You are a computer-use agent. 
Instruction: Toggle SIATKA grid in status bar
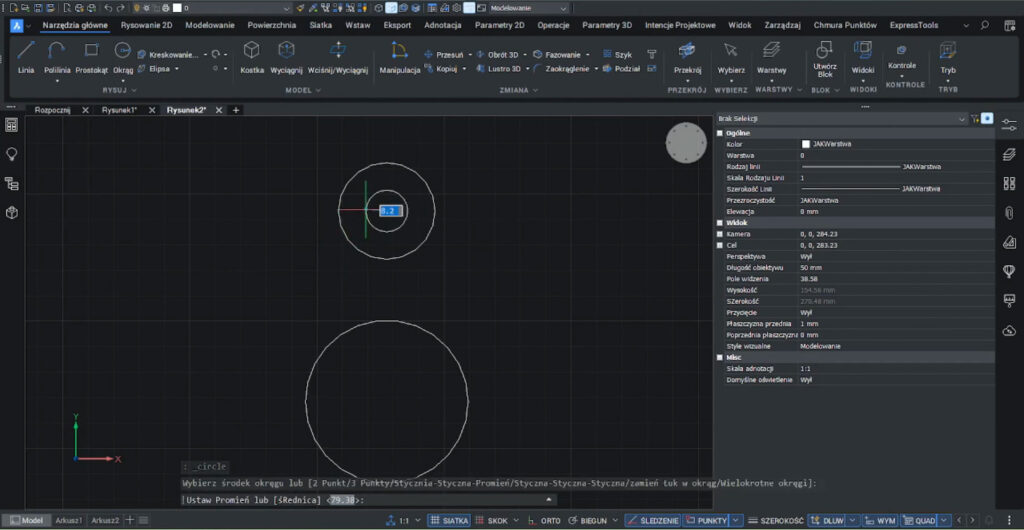pos(449,520)
